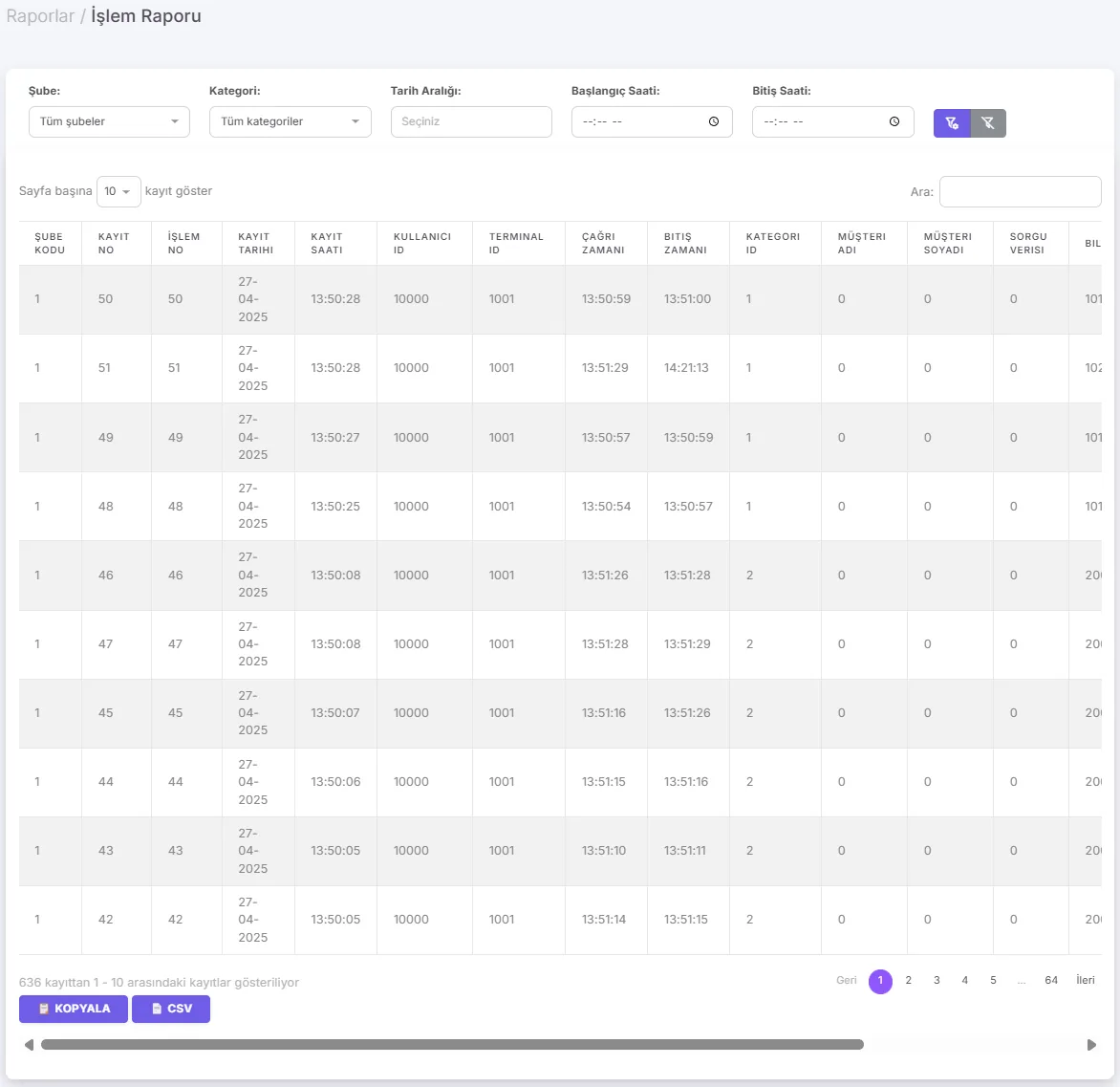Screen dimensions: 1120x1087
Task: Click bitiş zamanı cell 13:51:29
Action: pos(687,644)
